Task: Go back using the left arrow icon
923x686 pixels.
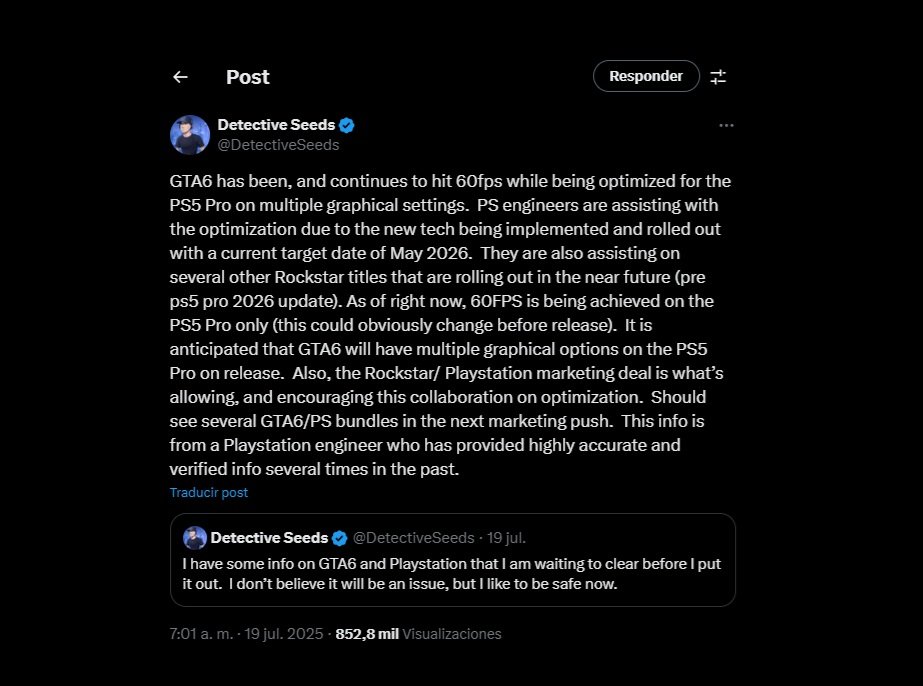Action: 180,77
